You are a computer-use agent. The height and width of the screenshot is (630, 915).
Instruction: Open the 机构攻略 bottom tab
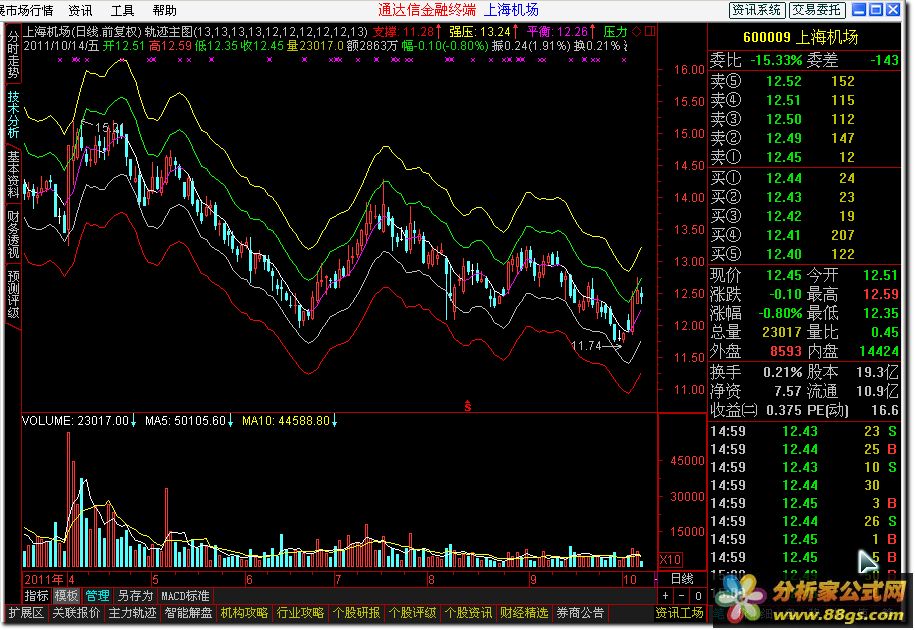pos(245,613)
